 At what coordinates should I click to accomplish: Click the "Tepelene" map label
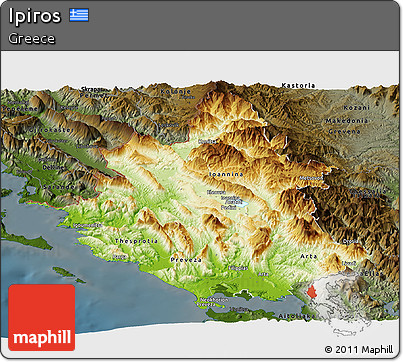pyautogui.click(x=19, y=109)
